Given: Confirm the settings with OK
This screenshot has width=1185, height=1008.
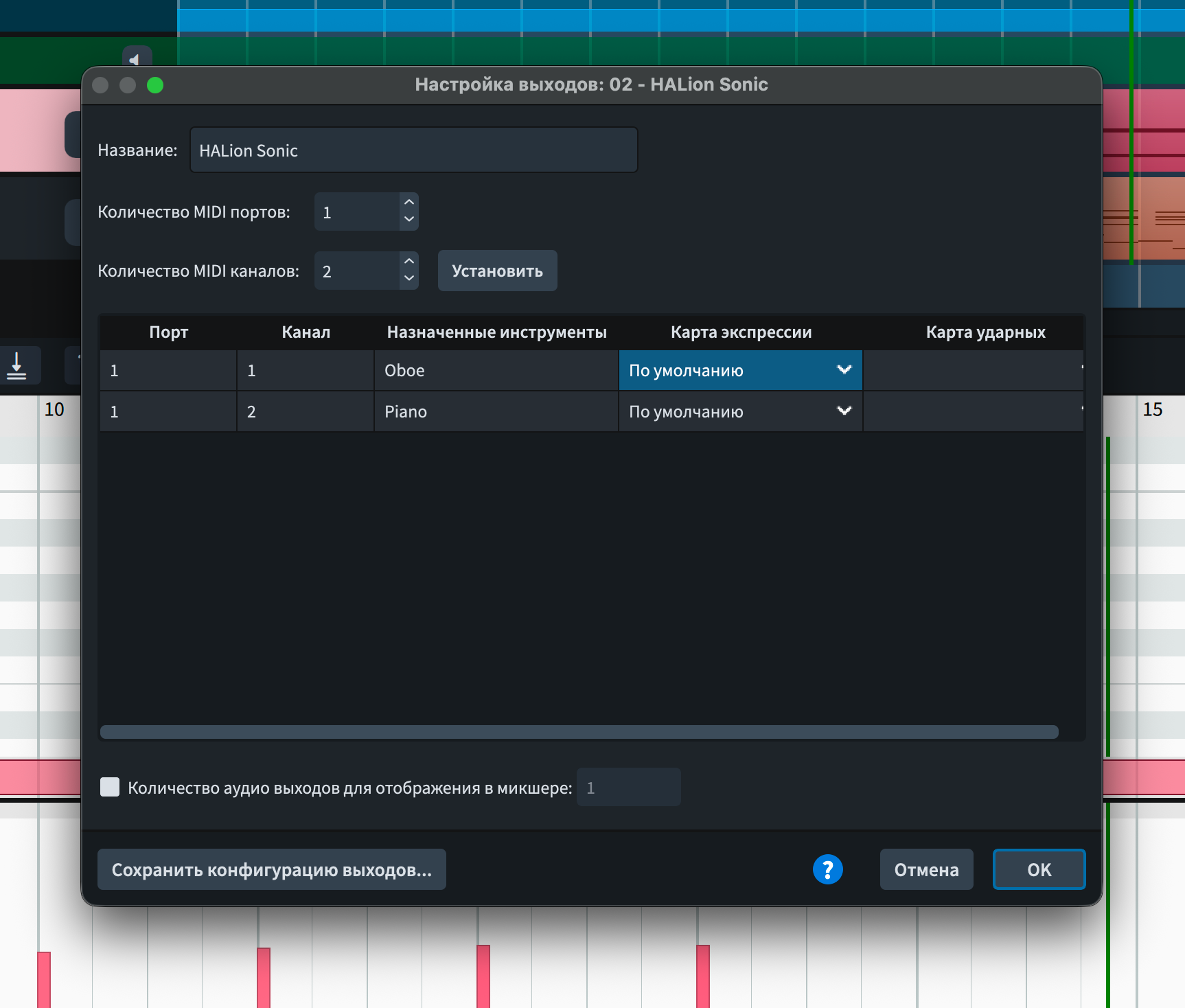Looking at the screenshot, I should (1039, 869).
